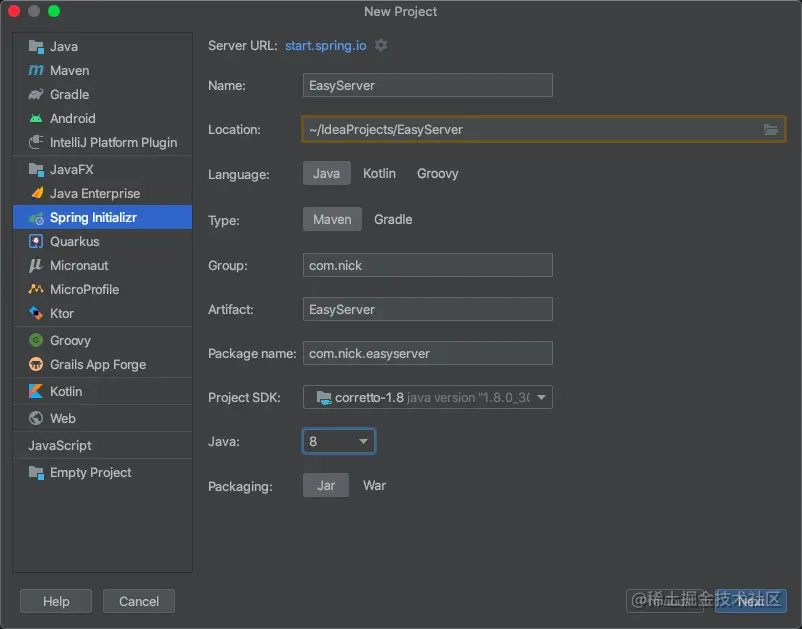The height and width of the screenshot is (629, 802).
Task: Select the Groovy label in sidebar list
Action: click(71, 341)
